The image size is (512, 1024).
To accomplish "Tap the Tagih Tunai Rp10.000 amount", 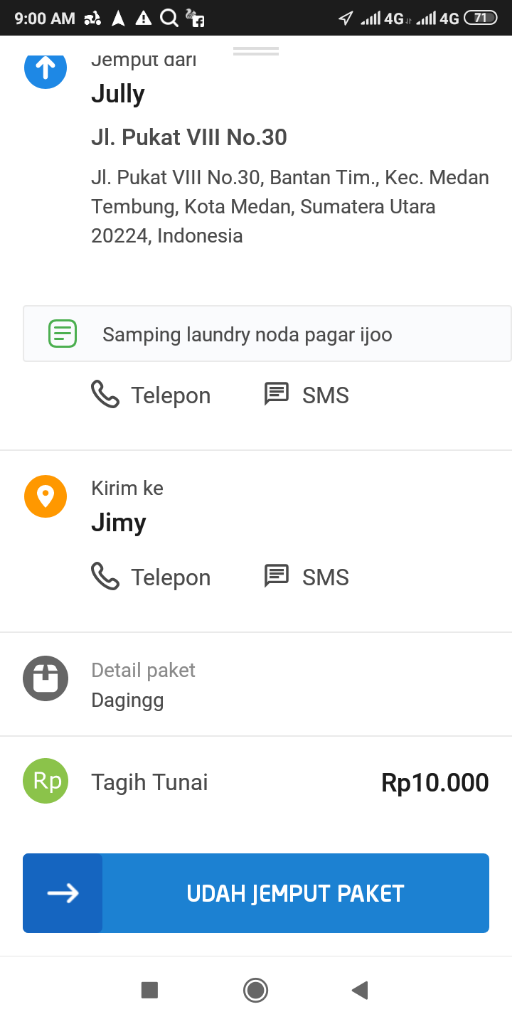I will (435, 782).
